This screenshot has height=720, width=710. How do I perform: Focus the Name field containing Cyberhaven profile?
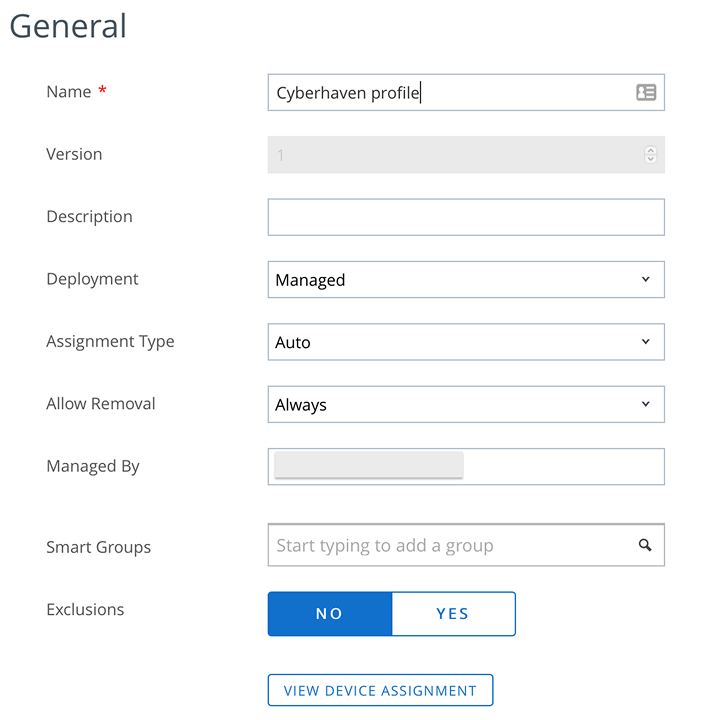[450, 93]
